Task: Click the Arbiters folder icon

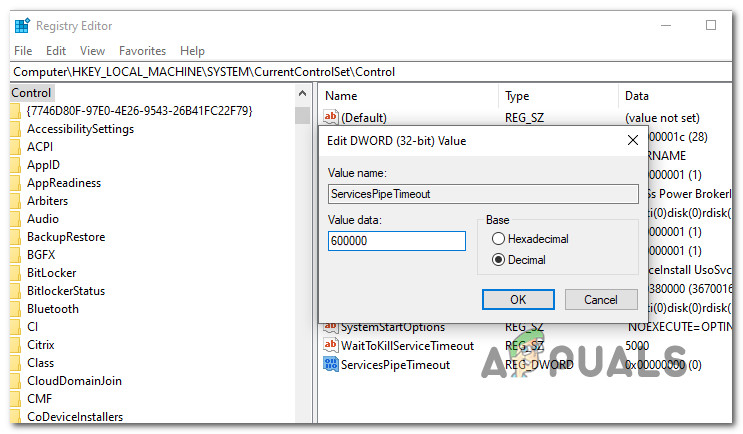Action: [x=15, y=201]
